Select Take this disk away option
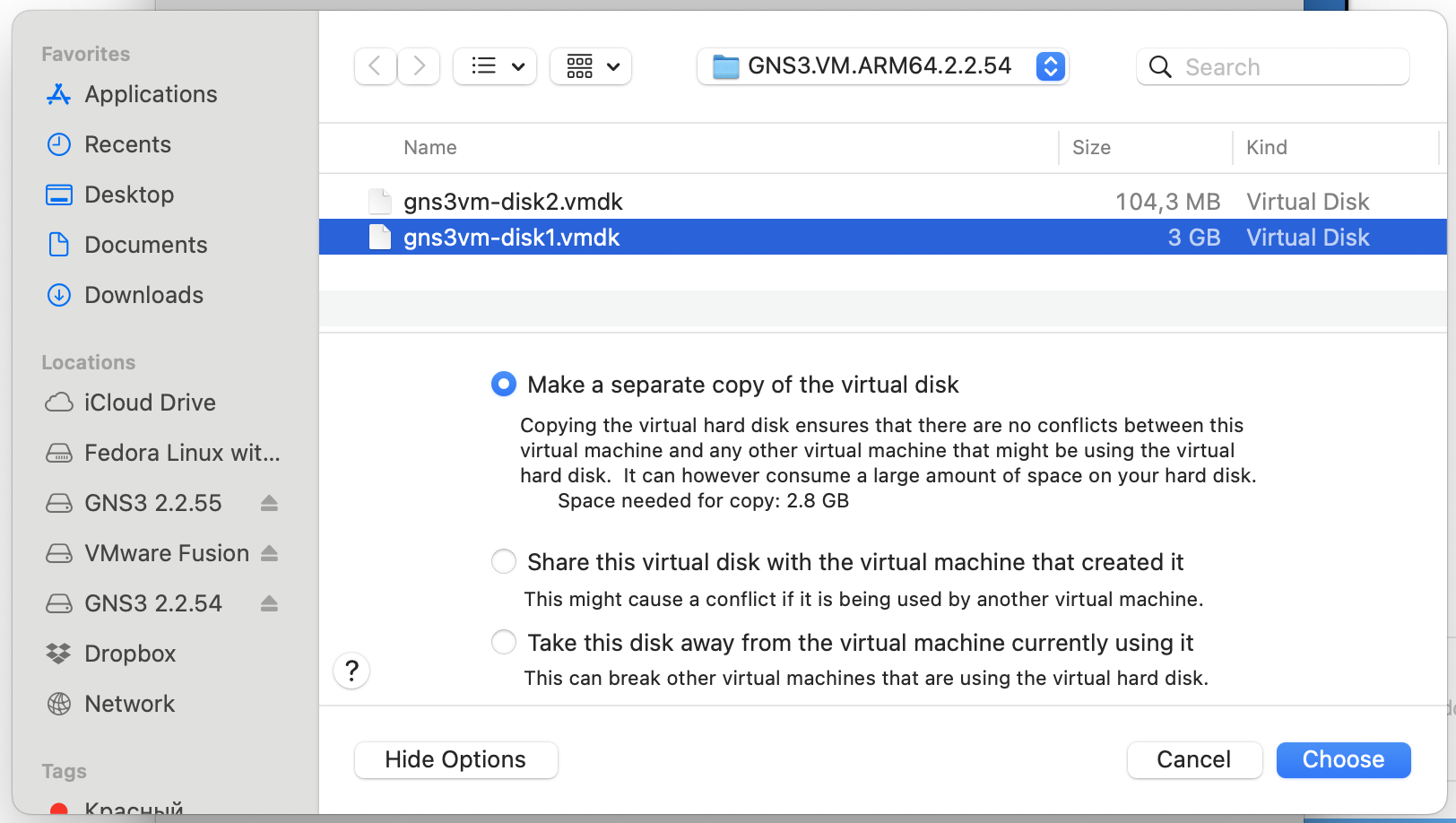This screenshot has height=823, width=1456. coord(504,643)
